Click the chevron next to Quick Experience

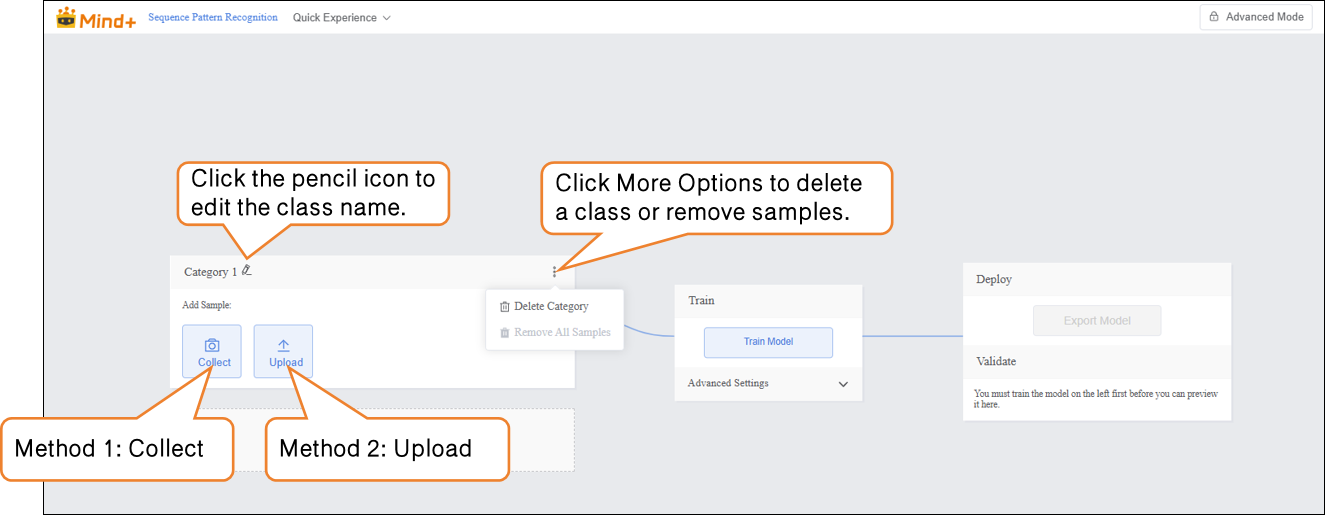386,18
